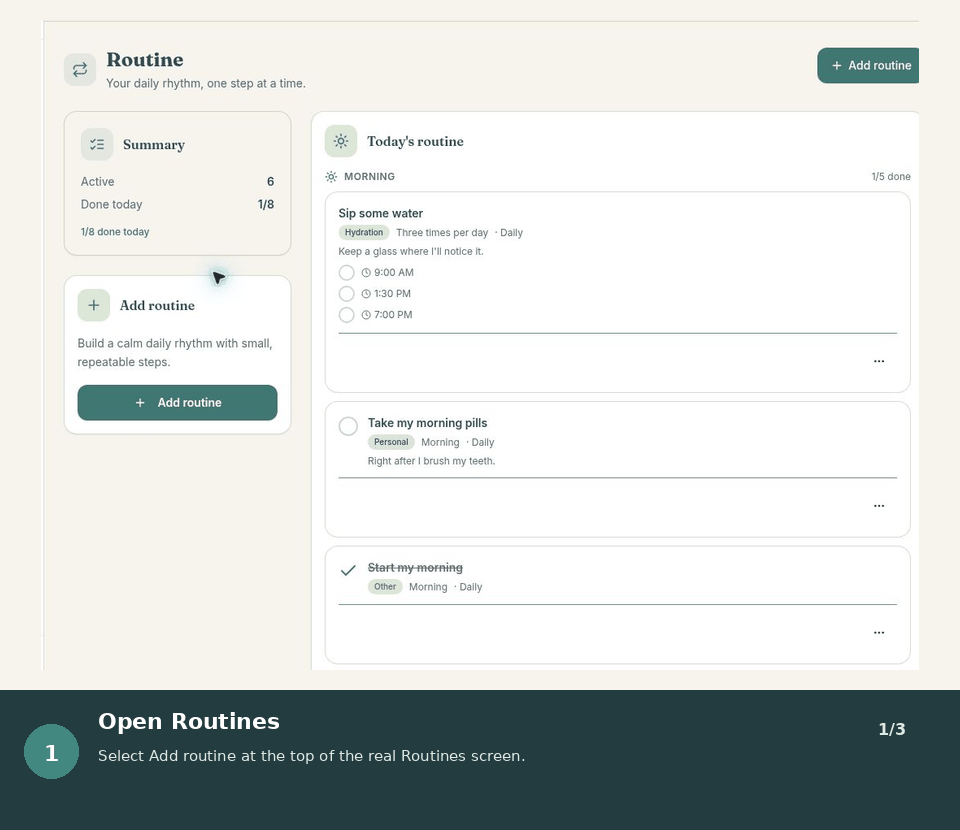
Task: Click the 1/5 done counter
Action: [x=891, y=177]
